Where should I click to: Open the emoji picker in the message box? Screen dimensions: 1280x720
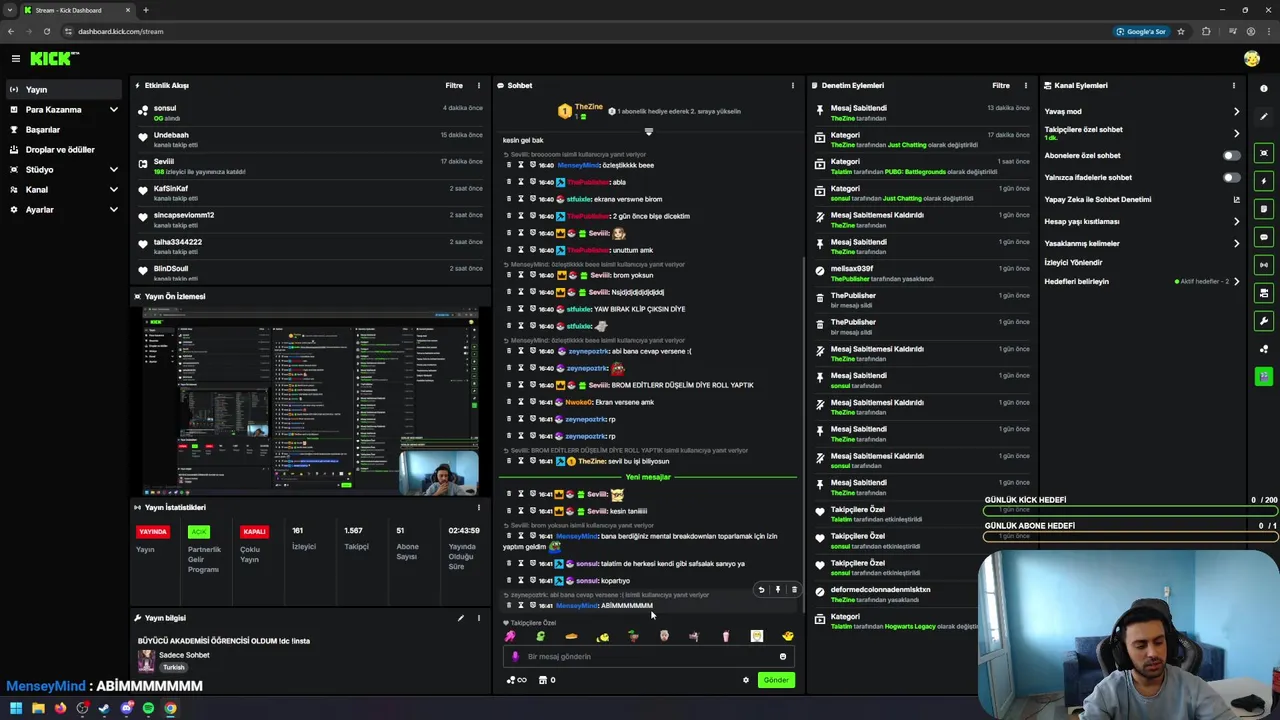pos(783,657)
